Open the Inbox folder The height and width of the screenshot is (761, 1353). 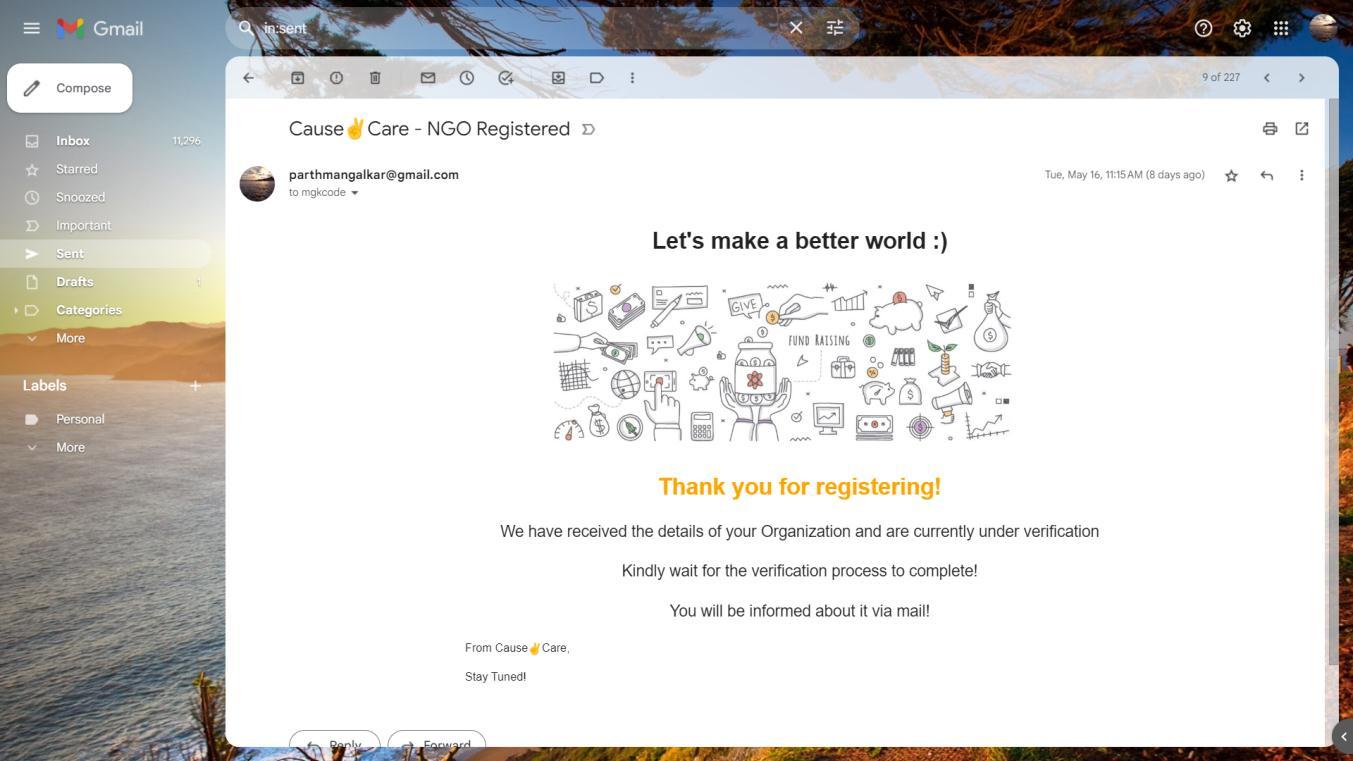tap(106, 141)
